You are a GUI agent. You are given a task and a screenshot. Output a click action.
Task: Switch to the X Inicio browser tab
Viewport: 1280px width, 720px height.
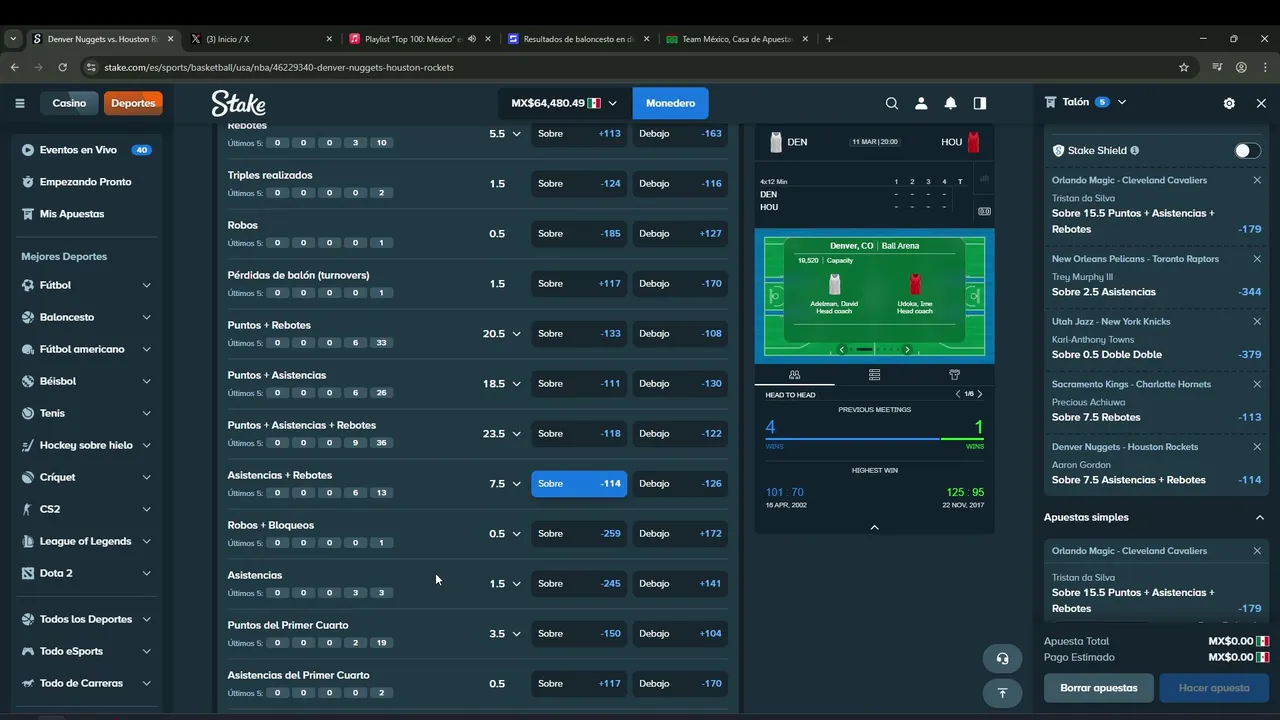click(260, 39)
